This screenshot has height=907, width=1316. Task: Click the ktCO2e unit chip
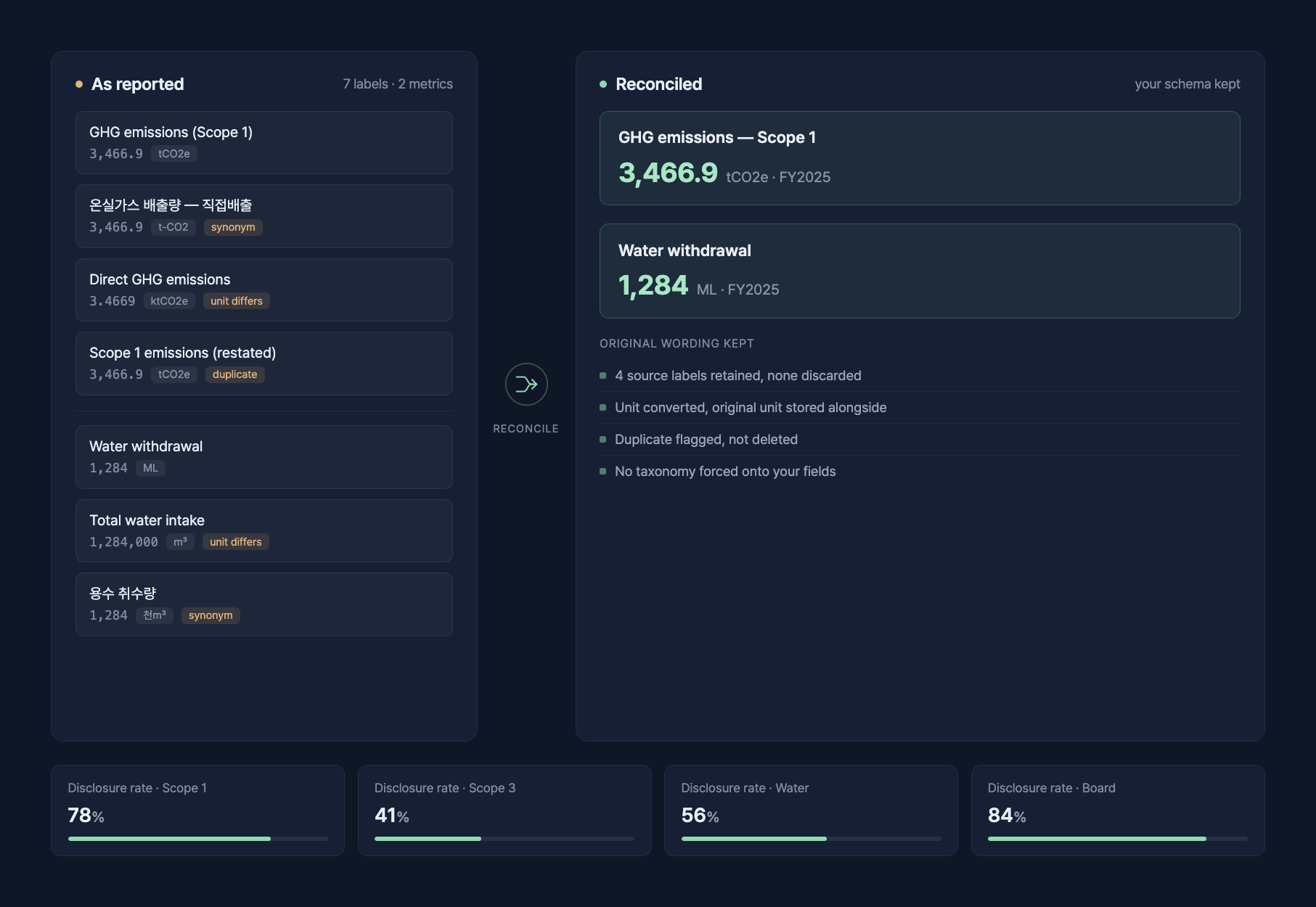pyautogui.click(x=169, y=301)
